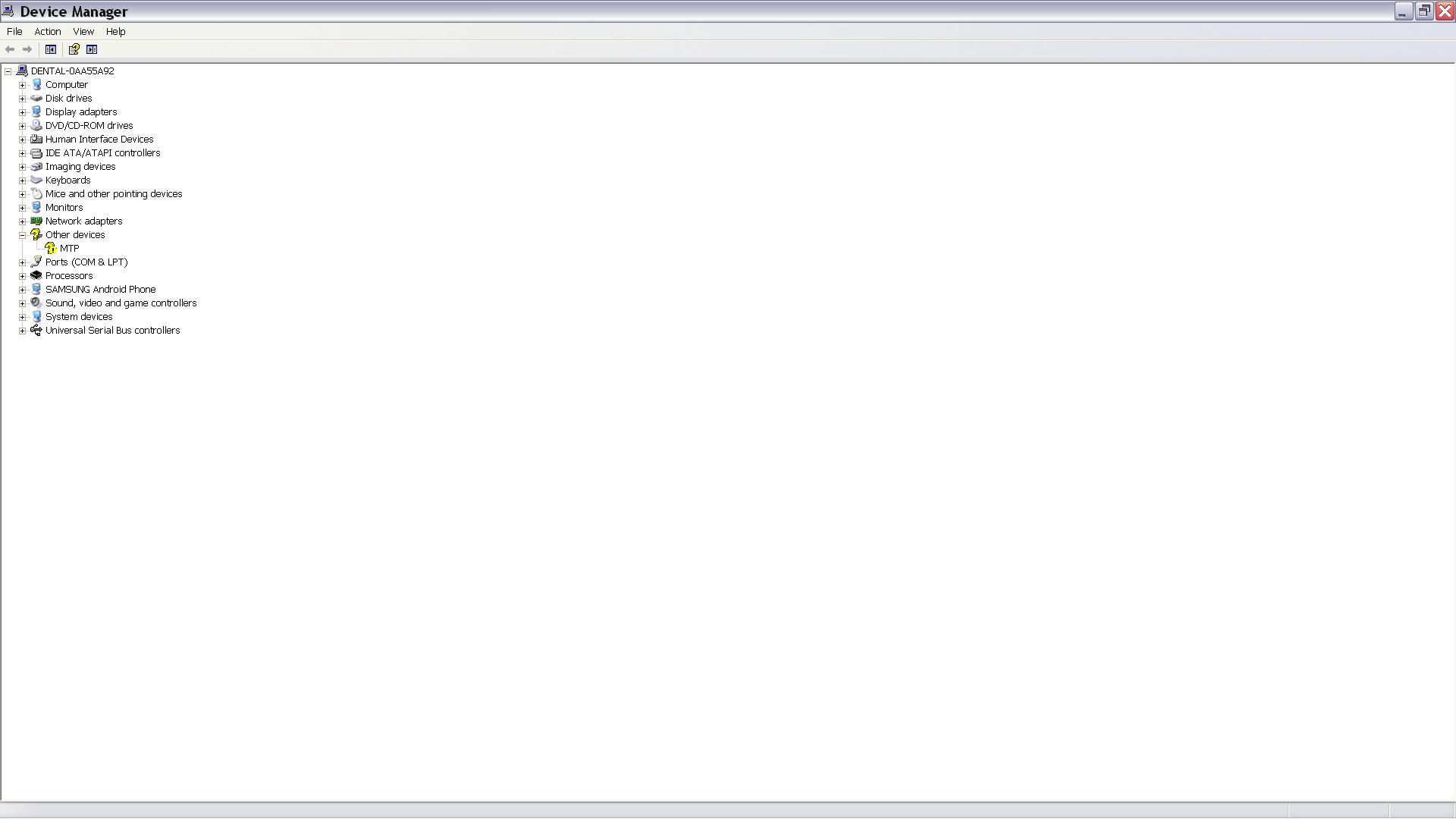Viewport: 1456px width, 819px height.
Task: Open the View menu
Action: [83, 32]
